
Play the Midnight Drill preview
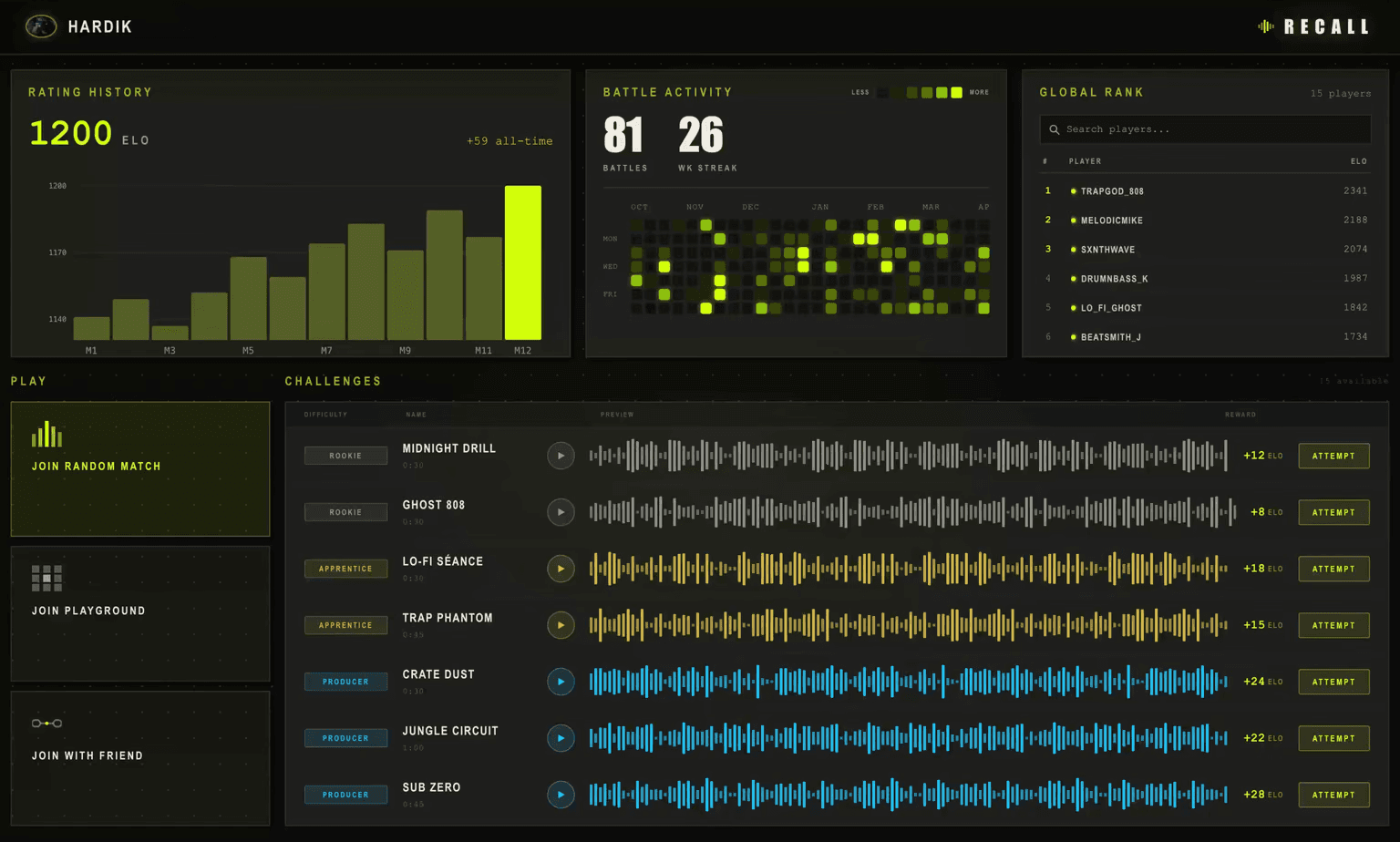pos(561,456)
